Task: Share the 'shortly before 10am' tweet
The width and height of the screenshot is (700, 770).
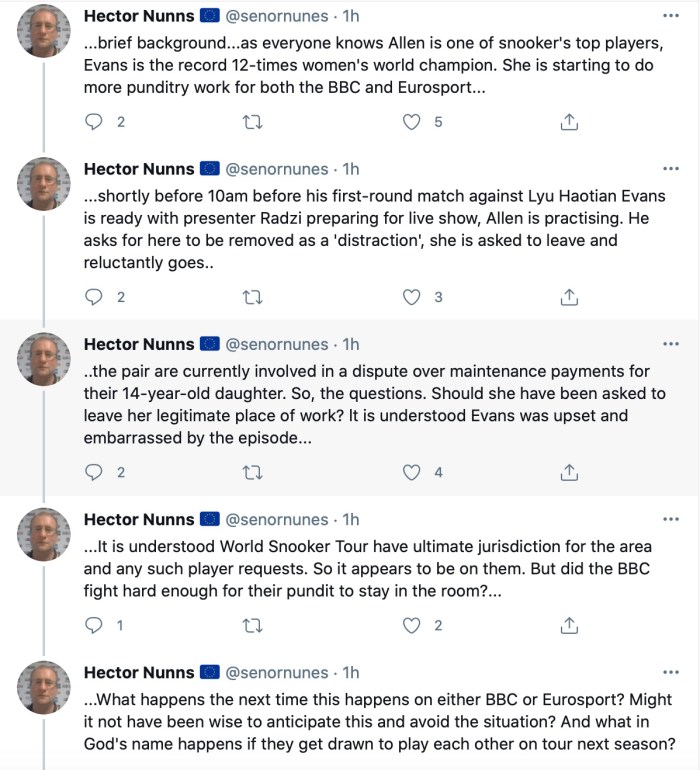Action: pyautogui.click(x=568, y=297)
